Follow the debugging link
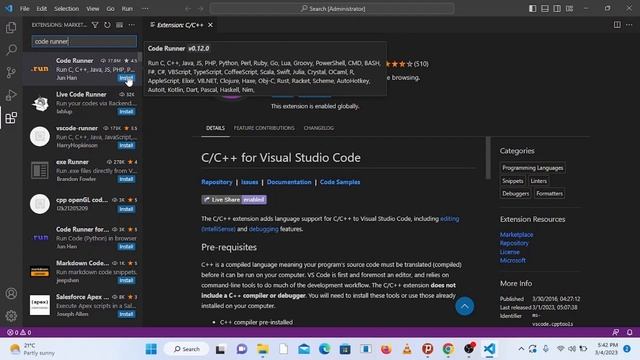640x360 pixels. pos(263,229)
